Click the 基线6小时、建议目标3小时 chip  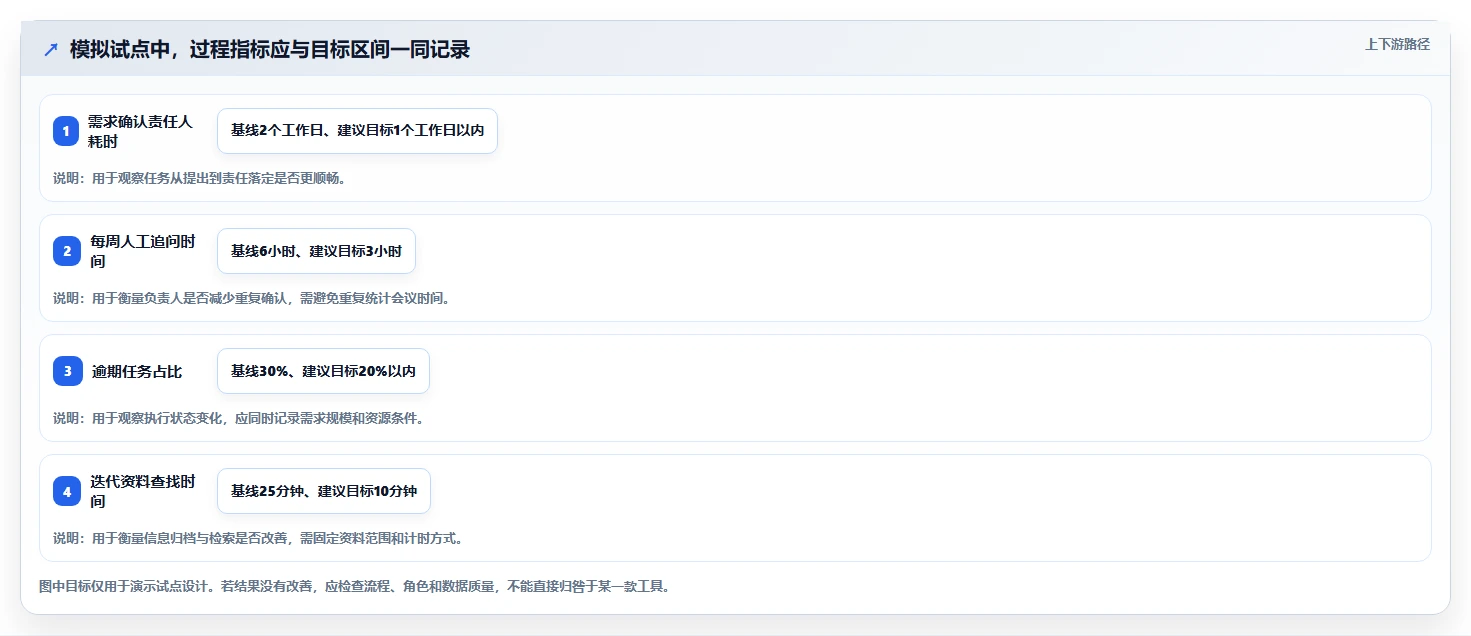click(x=316, y=251)
